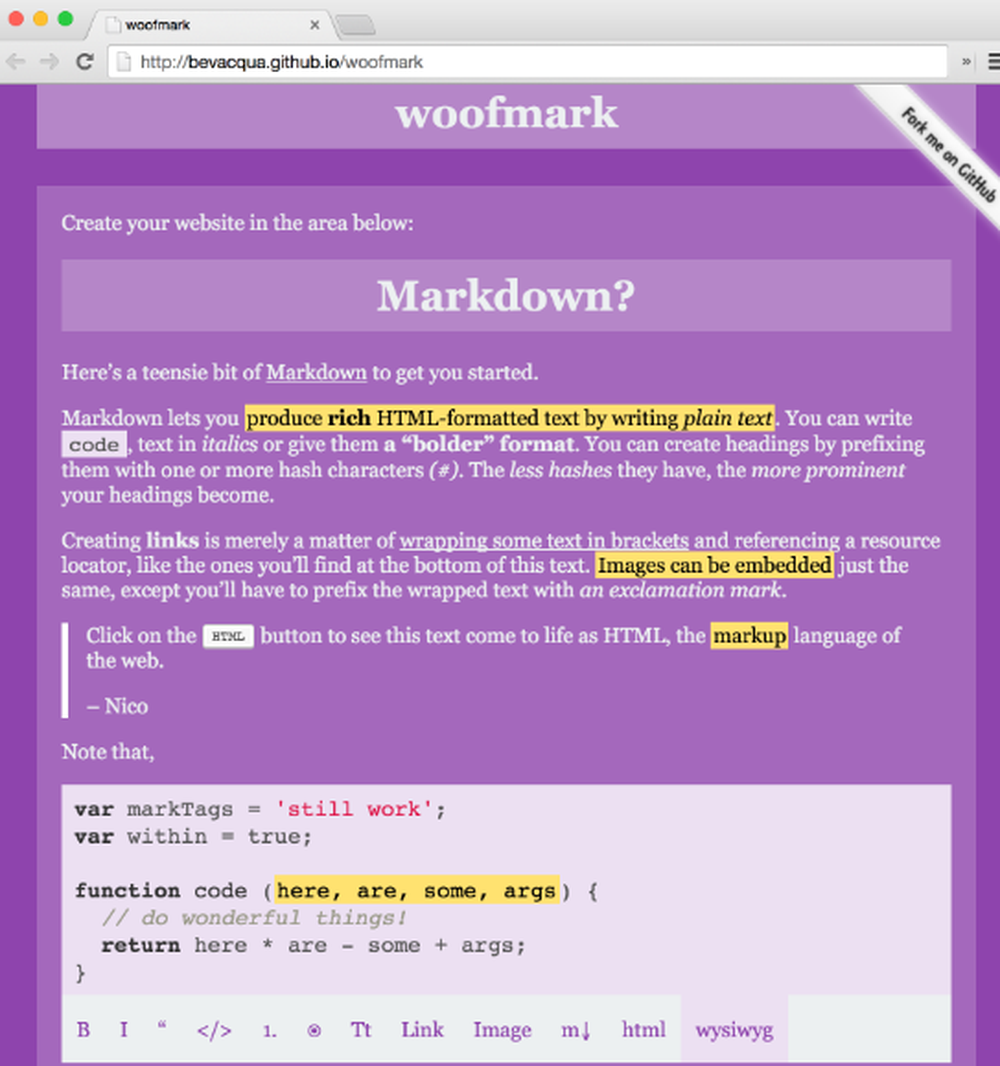The image size is (1000, 1066).
Task: Open the browser hamburger menu
Action: coord(993,62)
